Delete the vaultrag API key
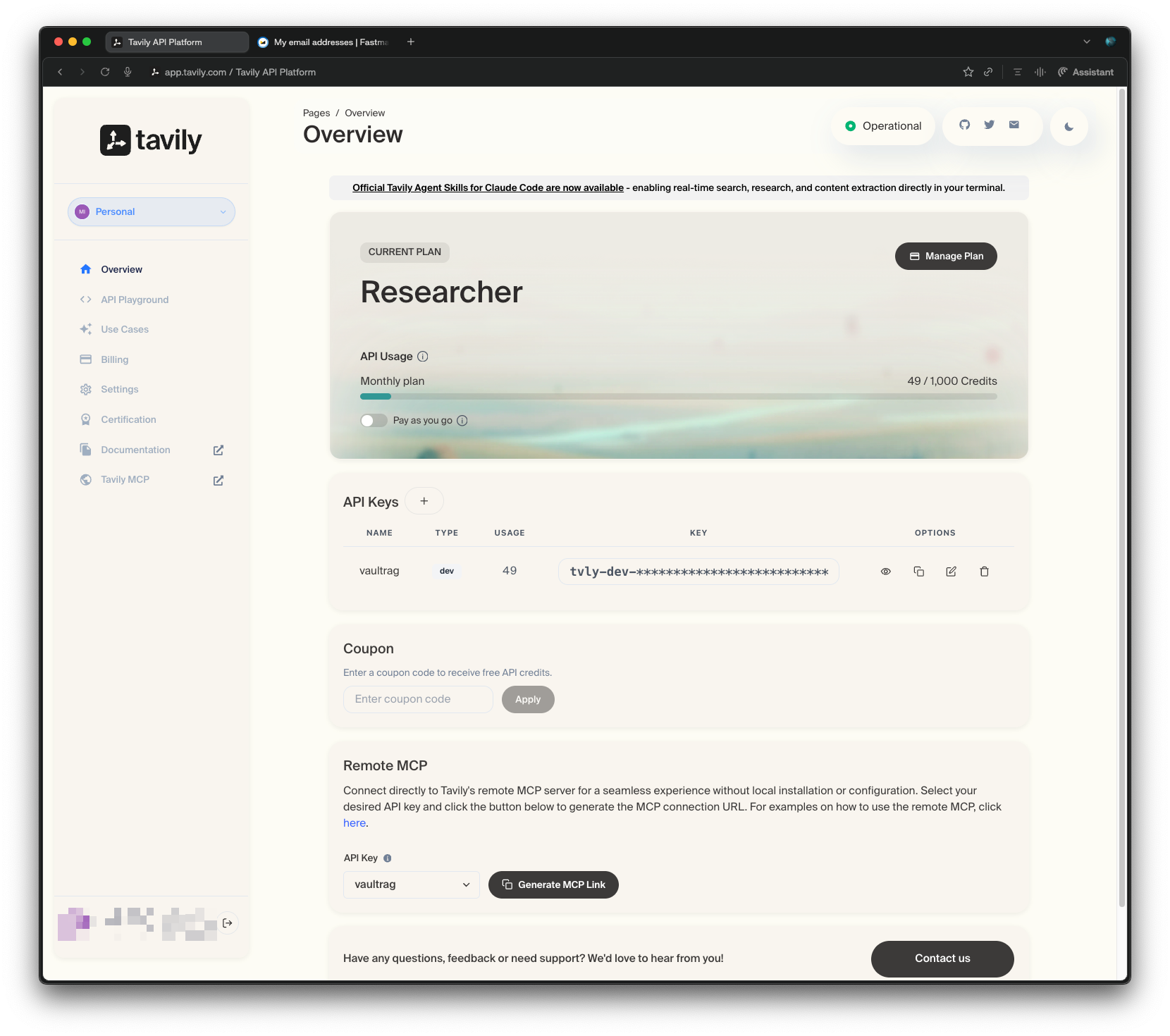Viewport: 1170px width, 1036px height. (x=985, y=572)
